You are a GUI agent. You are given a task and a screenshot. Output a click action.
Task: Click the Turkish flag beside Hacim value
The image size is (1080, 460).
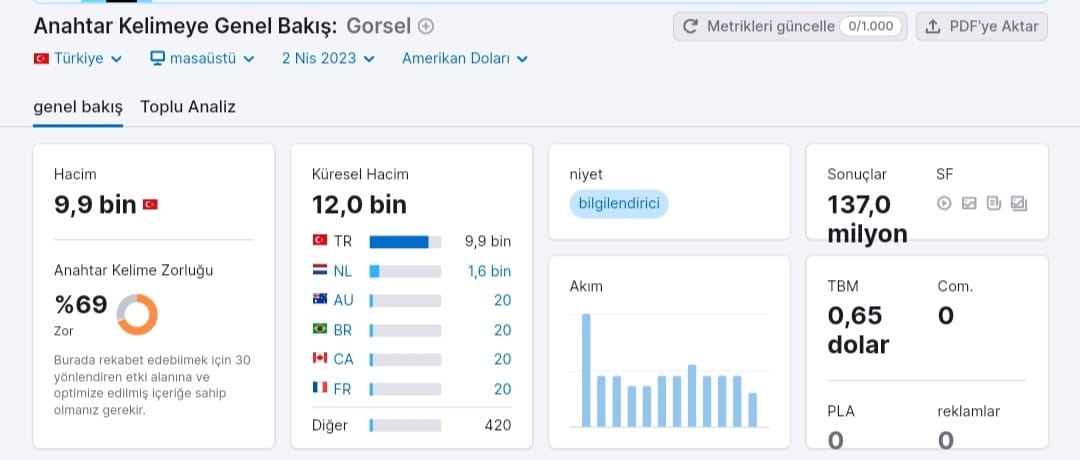point(150,205)
